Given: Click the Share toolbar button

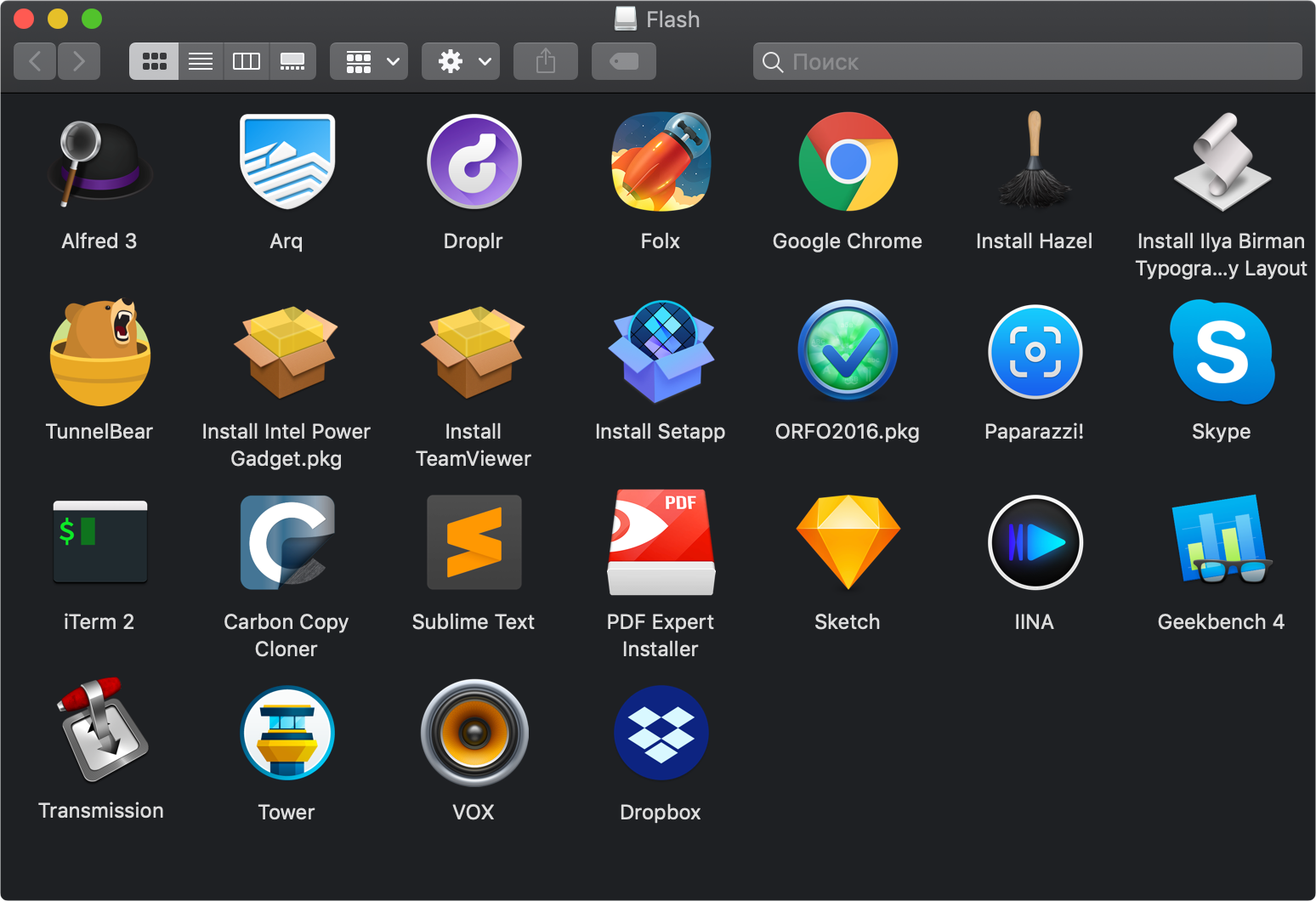Looking at the screenshot, I should pos(546,61).
